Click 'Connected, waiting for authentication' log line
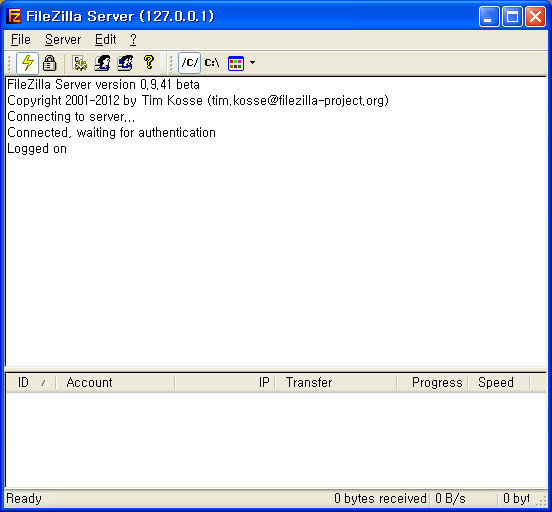The height and width of the screenshot is (512, 552). click(x=111, y=133)
